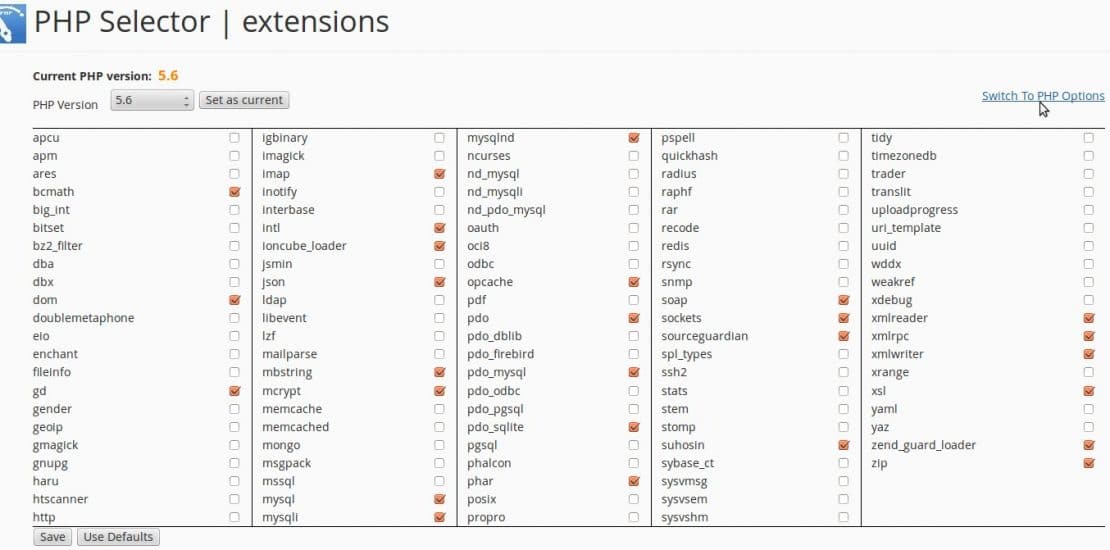Uncheck the soap extension
Viewport: 1110px width, 550px height.
click(843, 300)
